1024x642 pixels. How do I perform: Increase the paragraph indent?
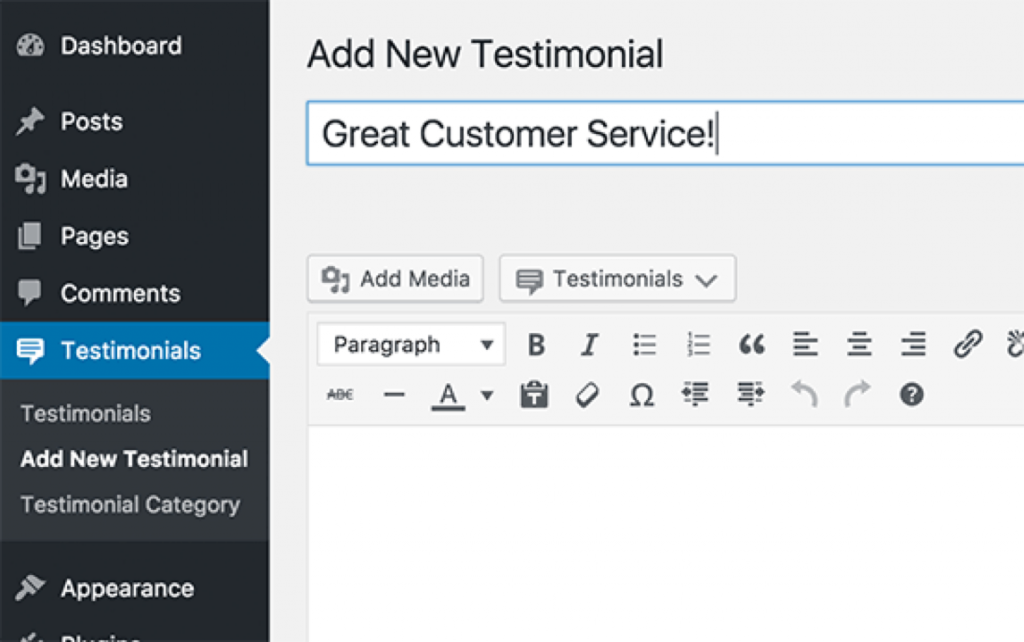click(750, 394)
